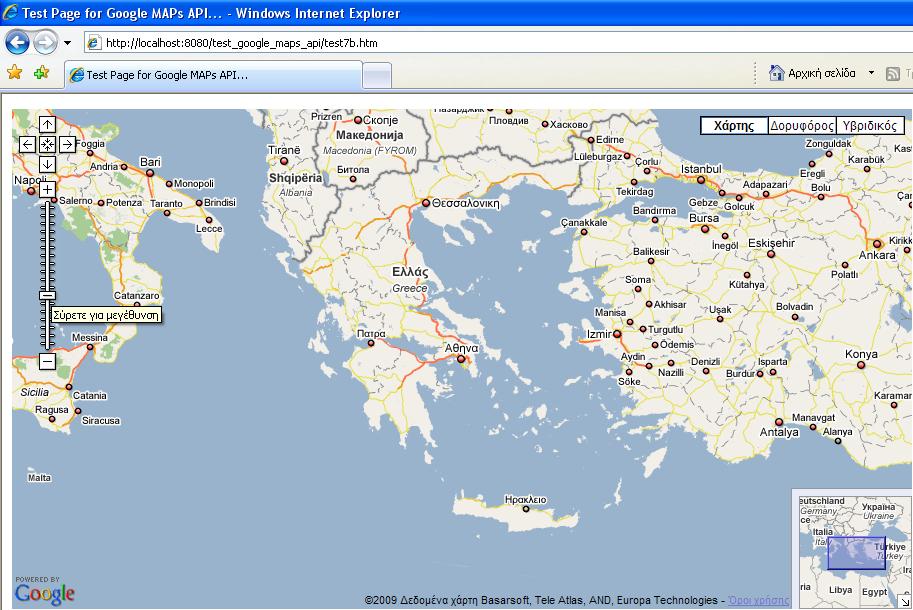
Task: Click the Ηράκλειο city marker
Action: point(526,509)
